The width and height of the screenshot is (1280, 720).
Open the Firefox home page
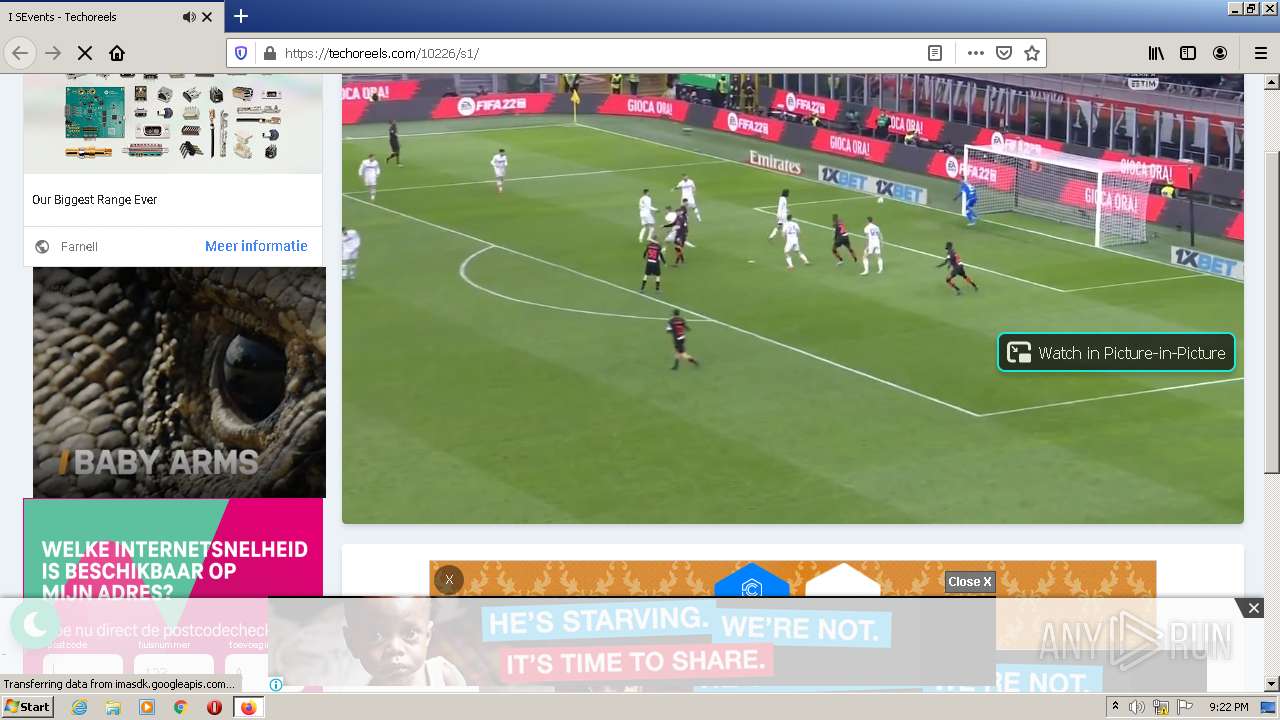click(x=117, y=53)
